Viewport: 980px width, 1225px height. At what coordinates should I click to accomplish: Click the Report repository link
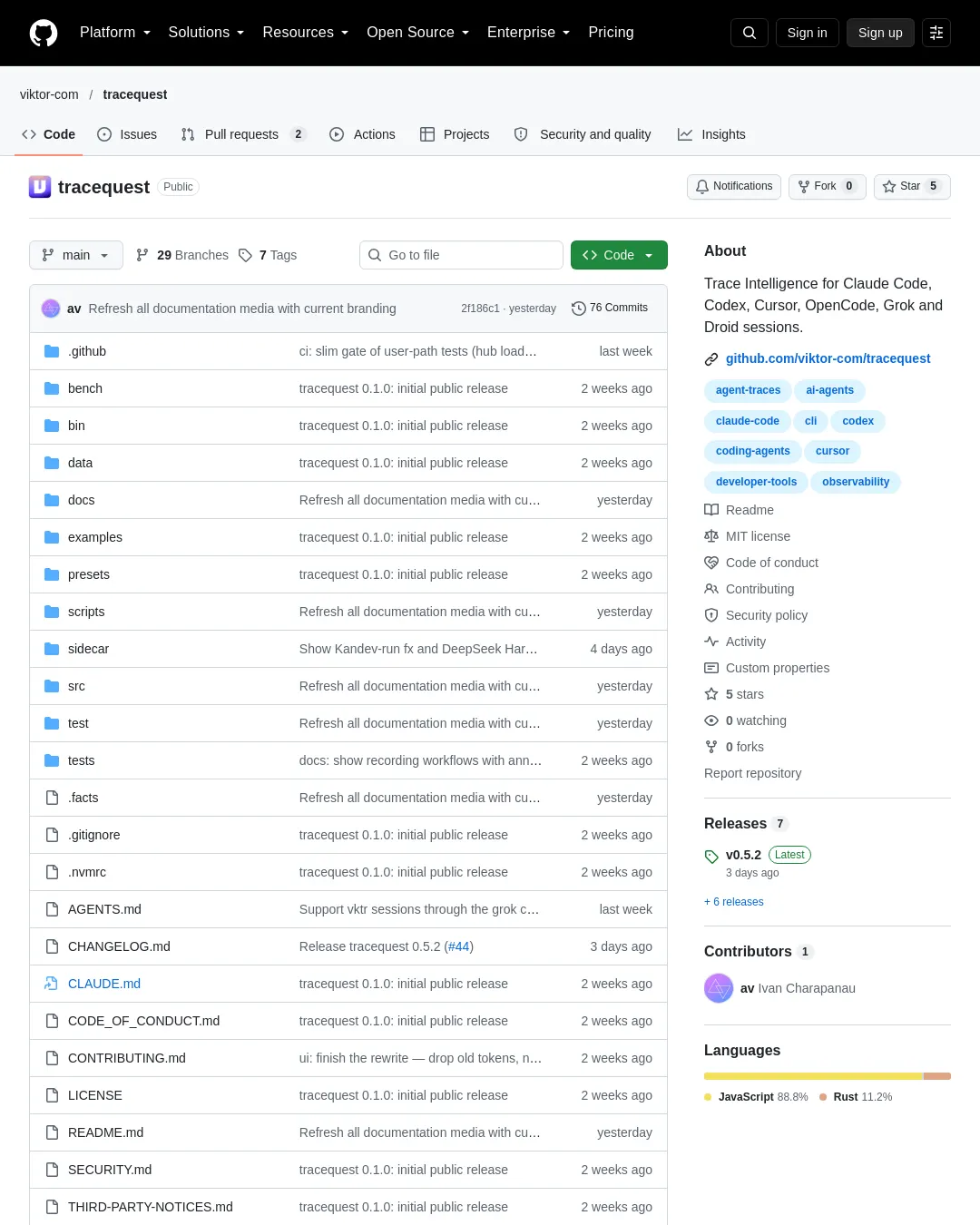click(x=752, y=773)
